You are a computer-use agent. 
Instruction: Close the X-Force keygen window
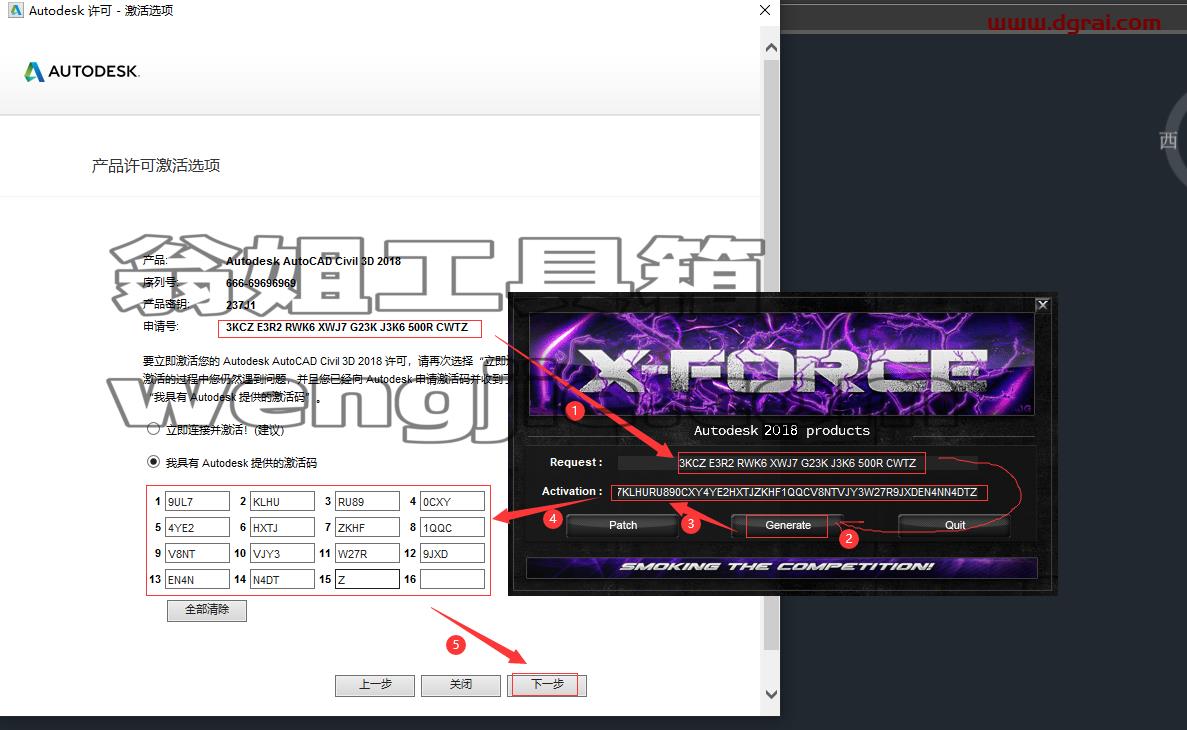[1042, 304]
